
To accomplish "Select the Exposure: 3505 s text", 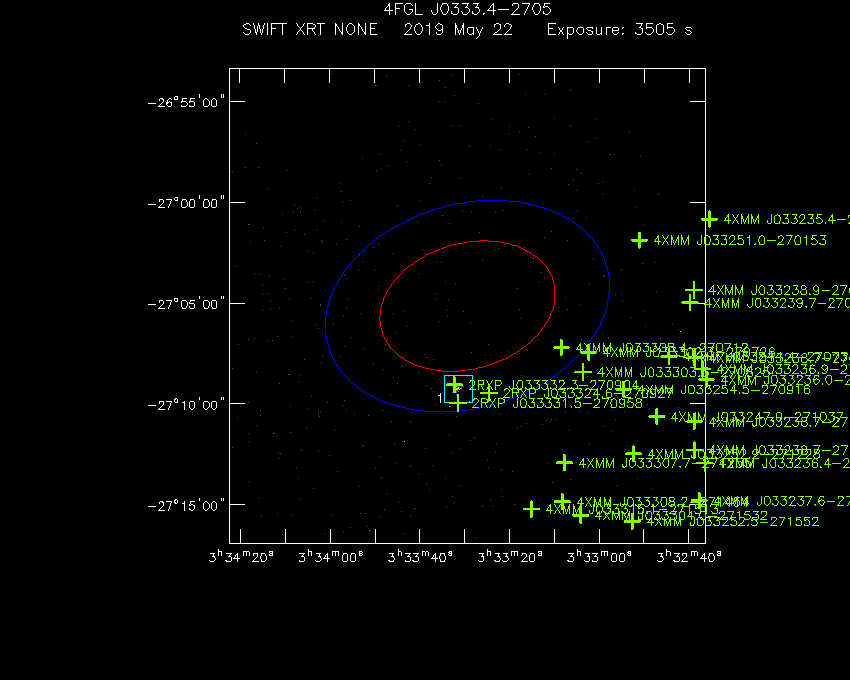I will pos(620,29).
